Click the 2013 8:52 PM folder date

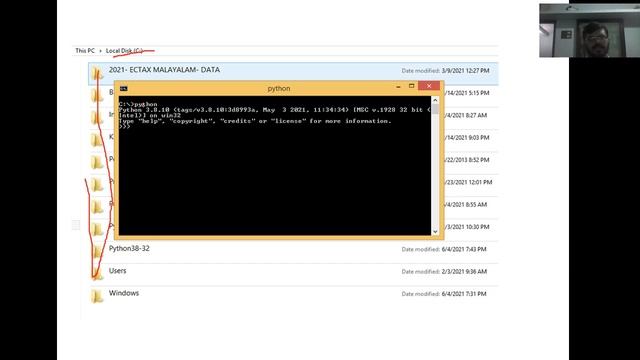[x=467, y=160]
